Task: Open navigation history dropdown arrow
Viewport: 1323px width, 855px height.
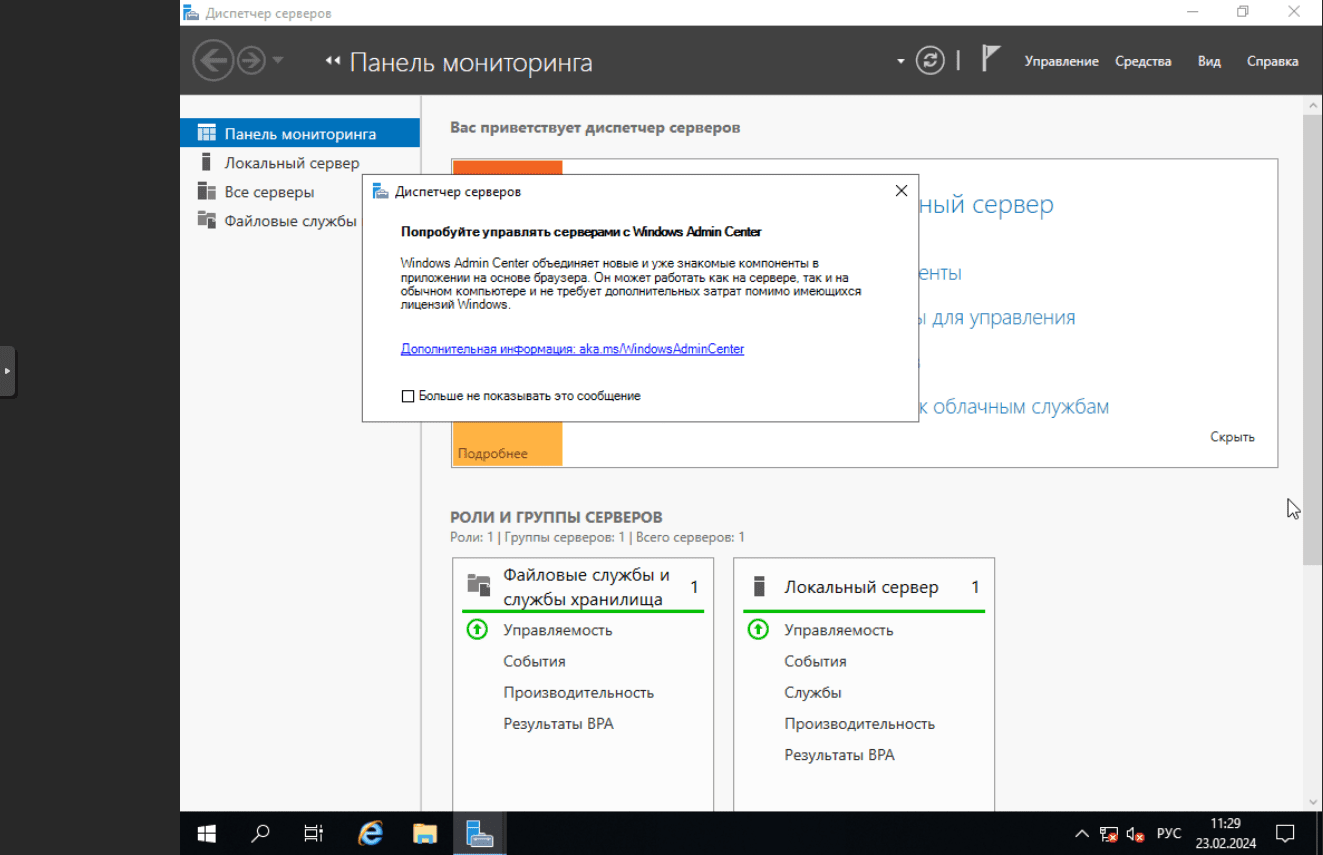Action: pyautogui.click(x=278, y=61)
